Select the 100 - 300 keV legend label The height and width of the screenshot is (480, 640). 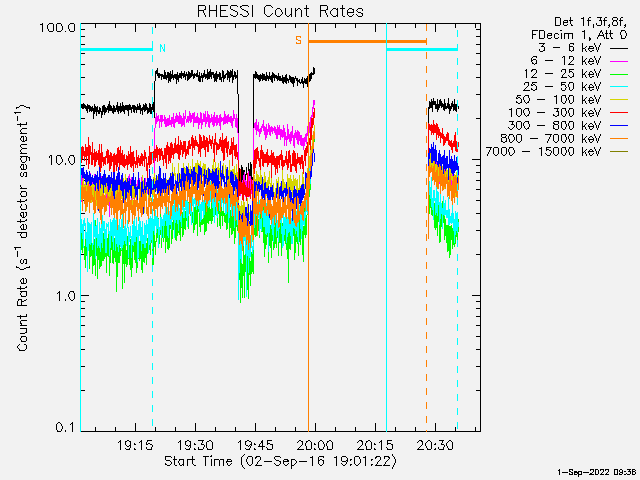(x=555, y=113)
